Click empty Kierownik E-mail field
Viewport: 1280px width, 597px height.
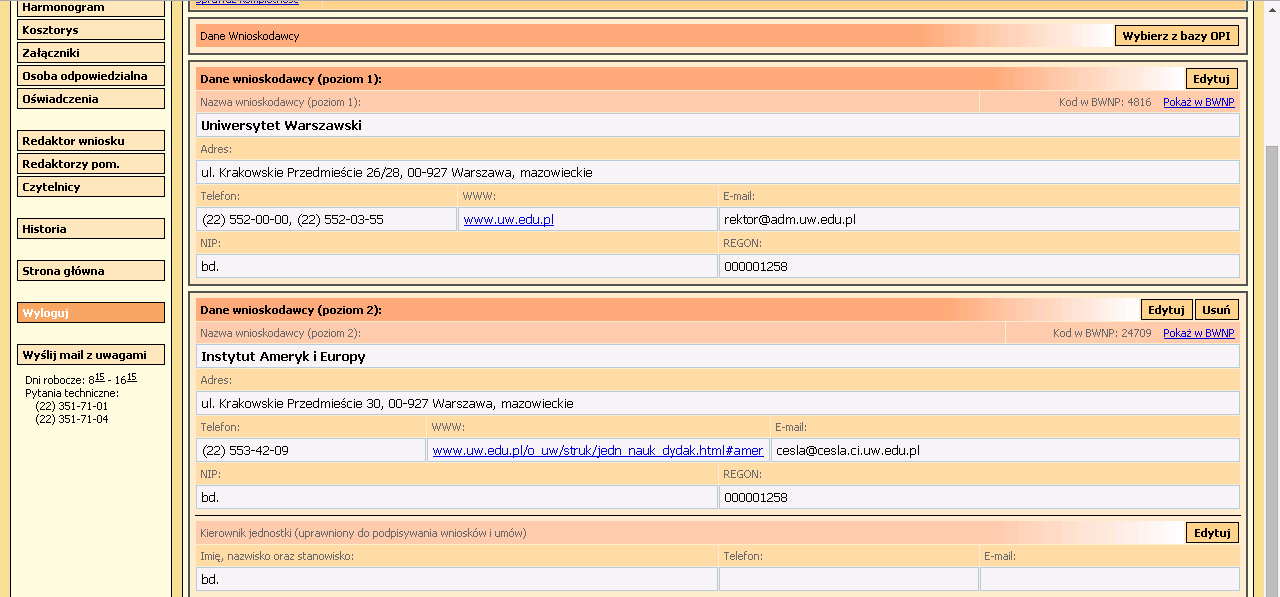tap(1110, 579)
